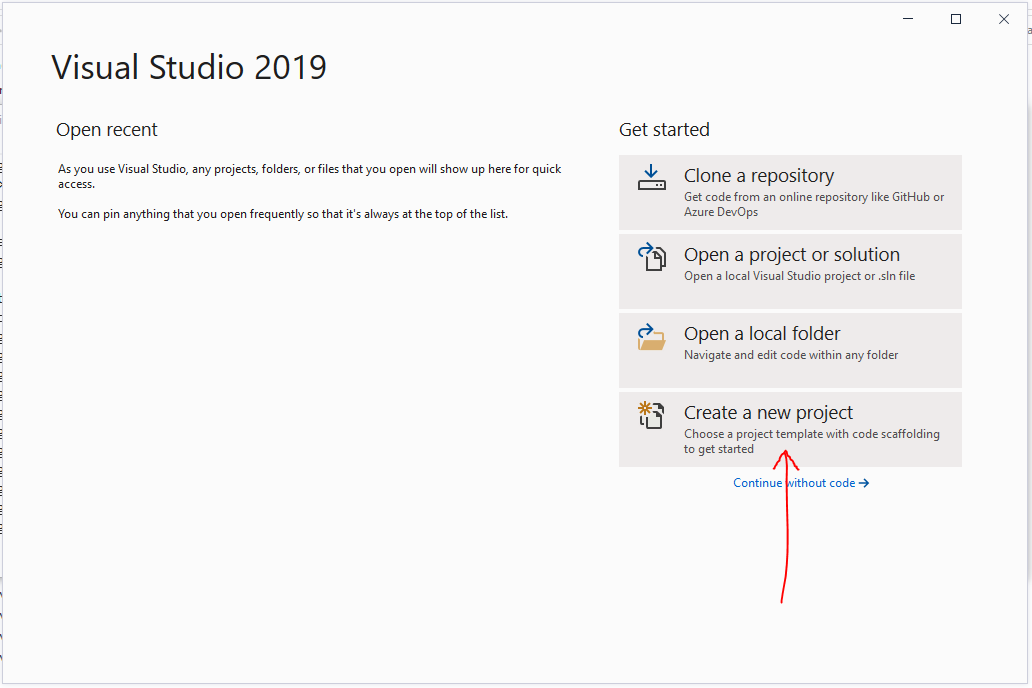Viewport: 1032px width, 688px height.
Task: Click the 'Get code from an online repository' description
Action: [814, 204]
